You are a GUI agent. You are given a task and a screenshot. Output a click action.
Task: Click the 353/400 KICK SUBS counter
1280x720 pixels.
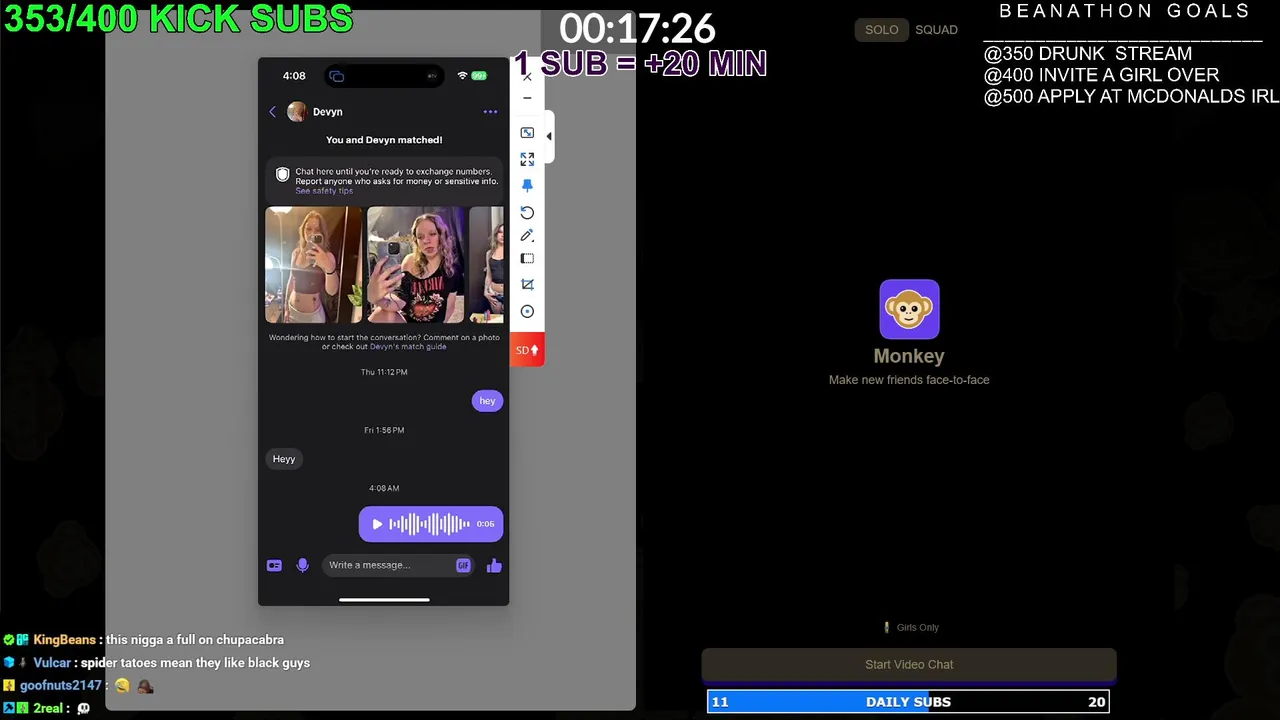pyautogui.click(x=179, y=18)
